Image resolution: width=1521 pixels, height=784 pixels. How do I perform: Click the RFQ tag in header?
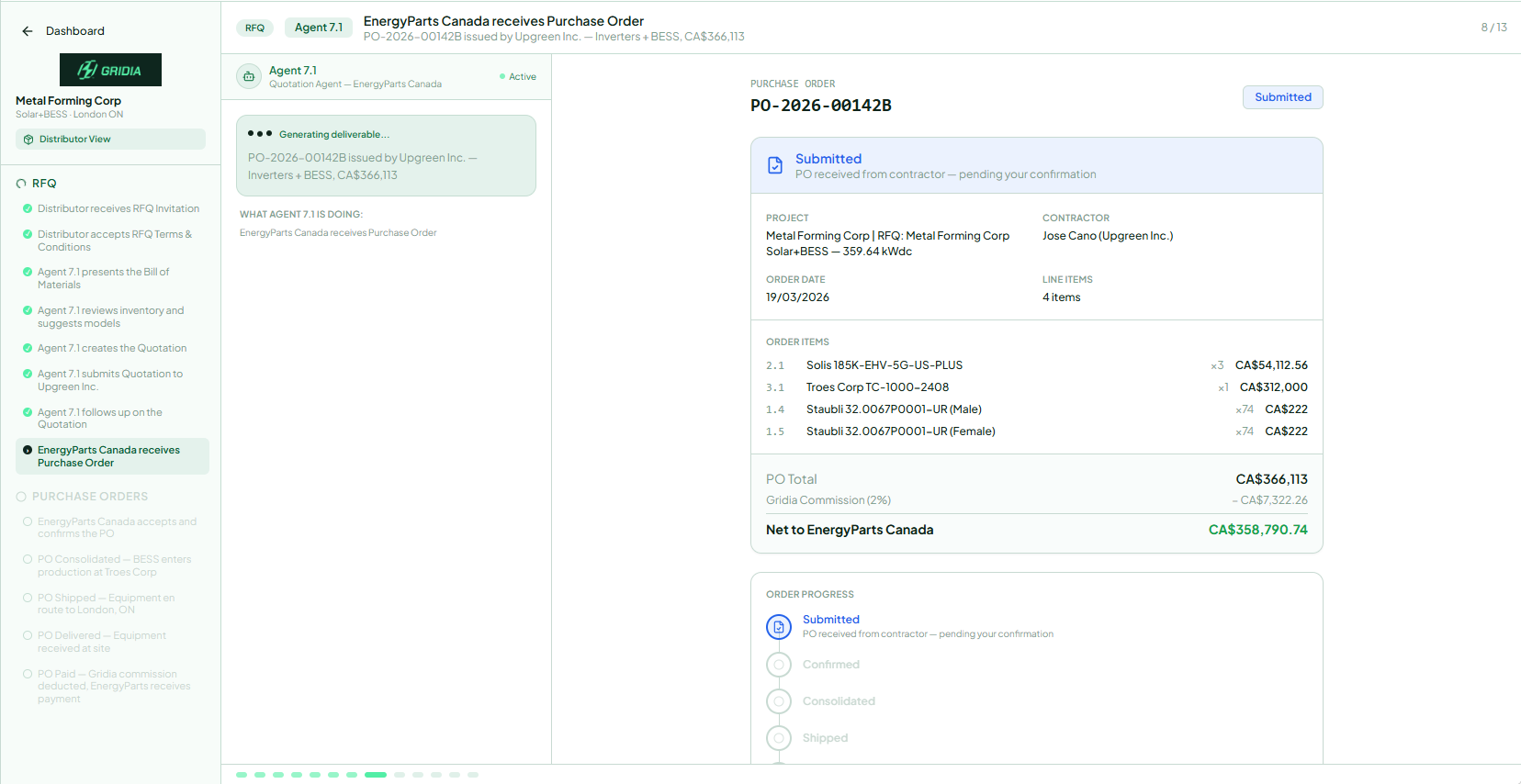pos(254,28)
